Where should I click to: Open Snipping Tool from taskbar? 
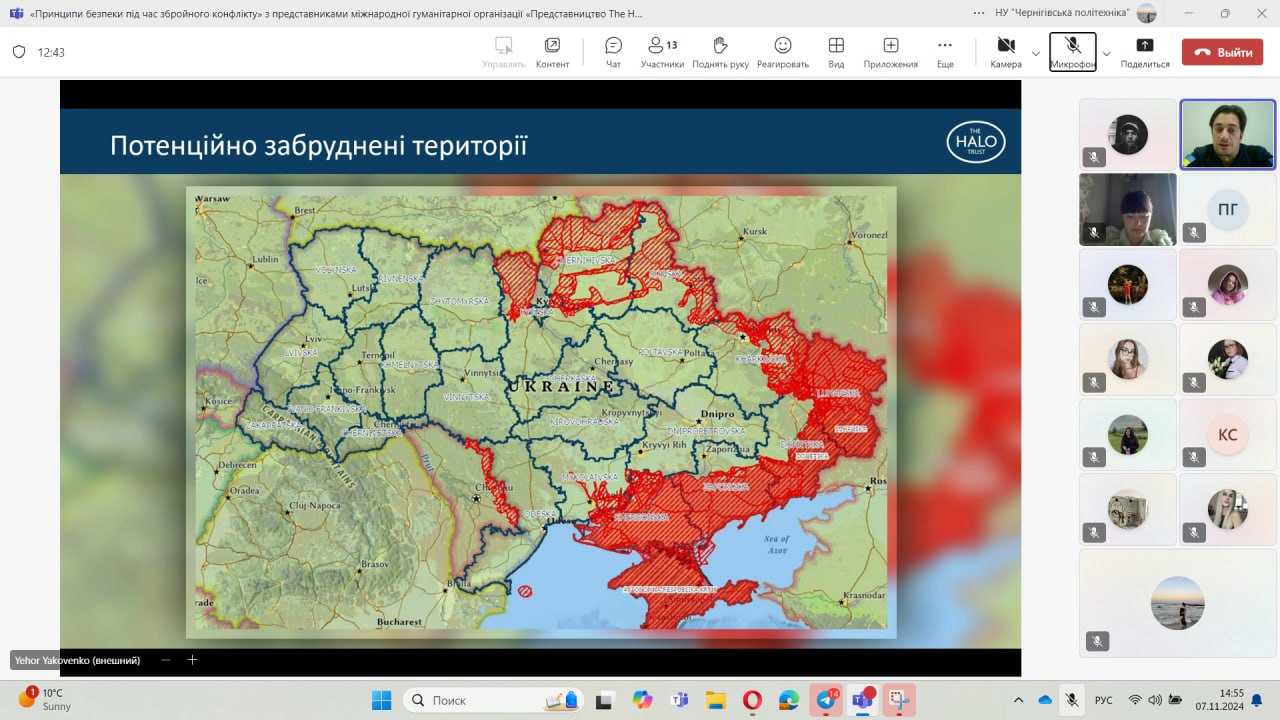899,700
